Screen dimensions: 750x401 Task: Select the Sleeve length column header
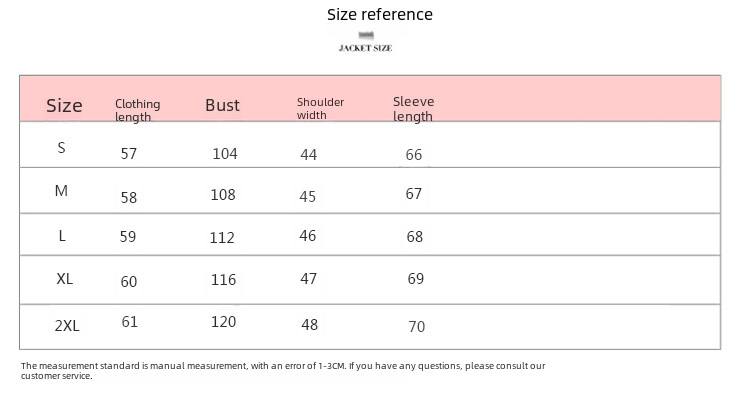[x=413, y=108]
